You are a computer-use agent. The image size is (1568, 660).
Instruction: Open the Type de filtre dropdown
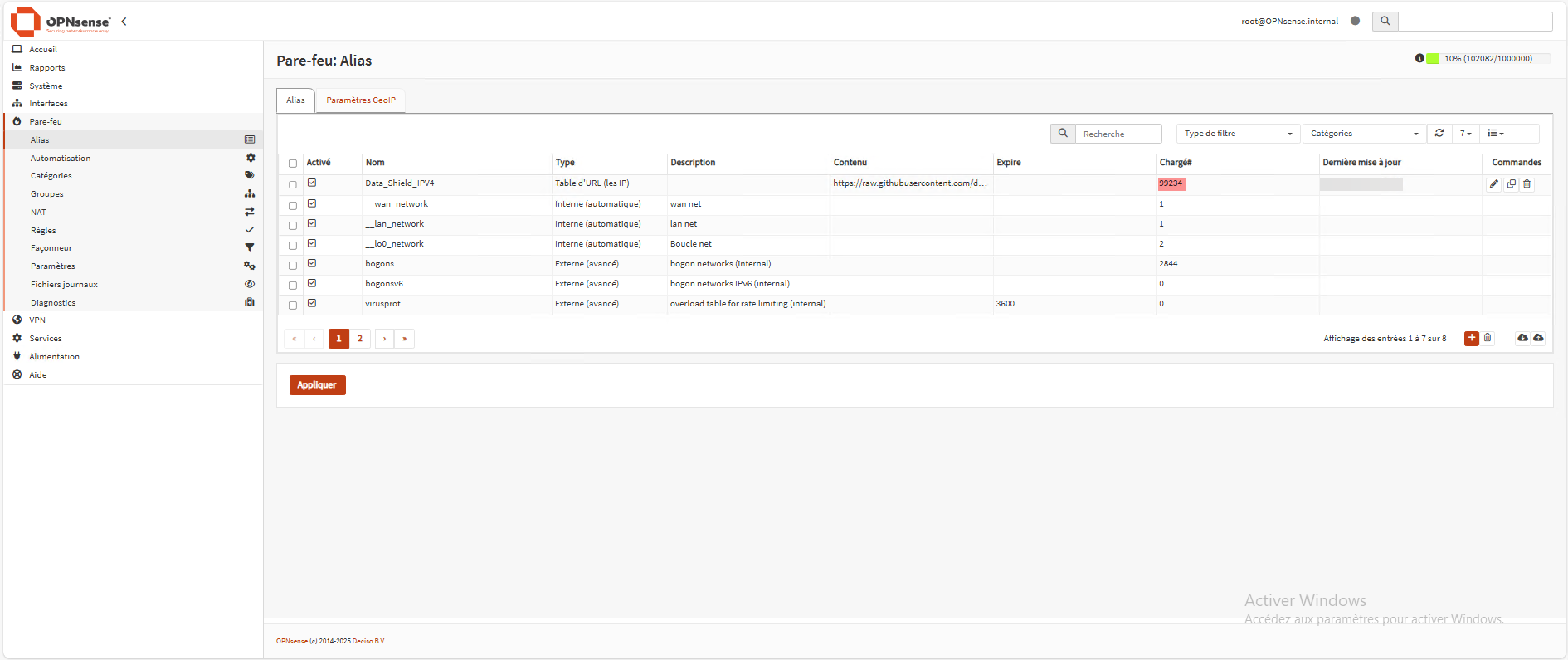[1238, 134]
